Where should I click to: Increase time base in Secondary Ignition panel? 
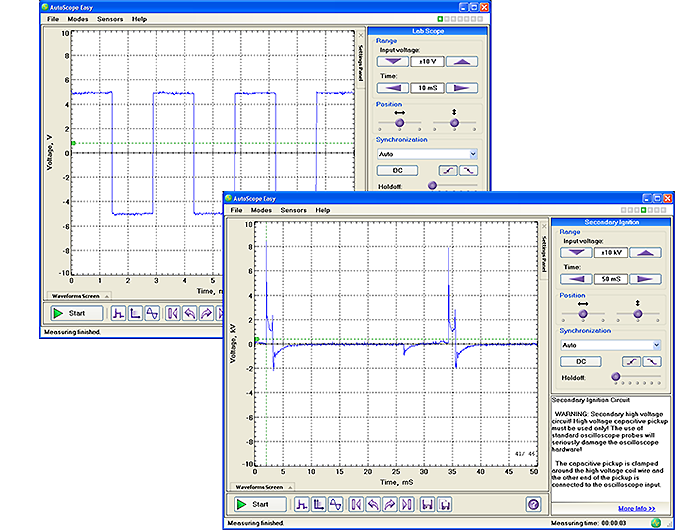(x=645, y=279)
